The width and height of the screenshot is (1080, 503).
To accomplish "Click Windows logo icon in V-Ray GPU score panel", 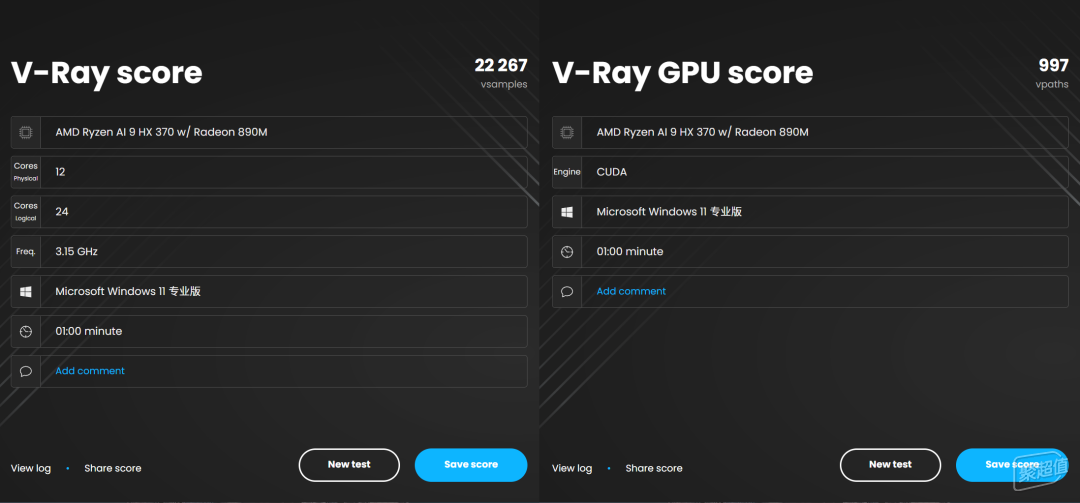I will 567,212.
